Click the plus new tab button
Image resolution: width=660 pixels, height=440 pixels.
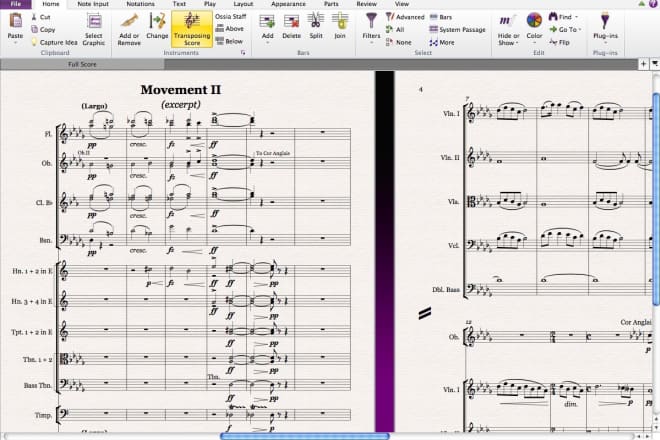(x=643, y=64)
